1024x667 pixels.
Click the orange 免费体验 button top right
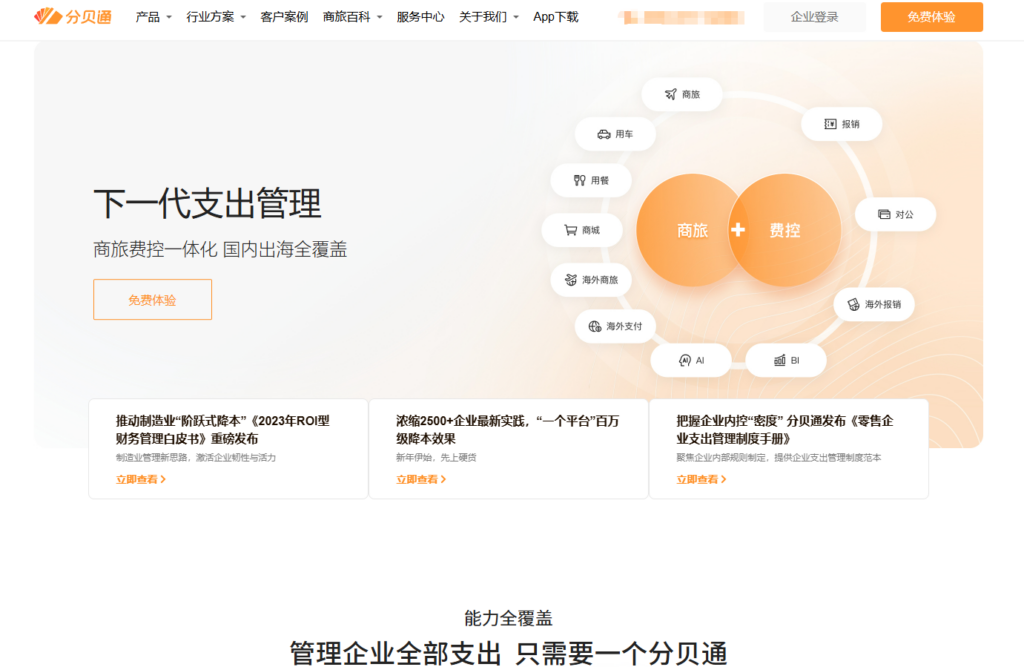pos(931,17)
